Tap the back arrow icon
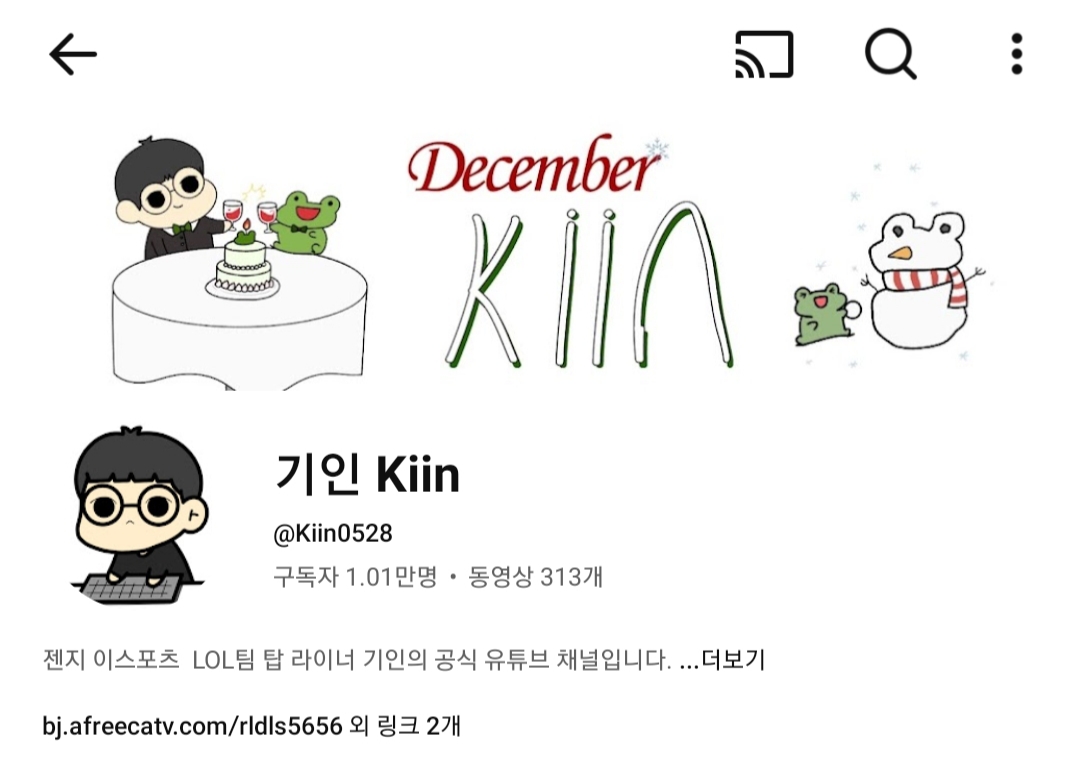The image size is (1080, 767). coord(73,54)
